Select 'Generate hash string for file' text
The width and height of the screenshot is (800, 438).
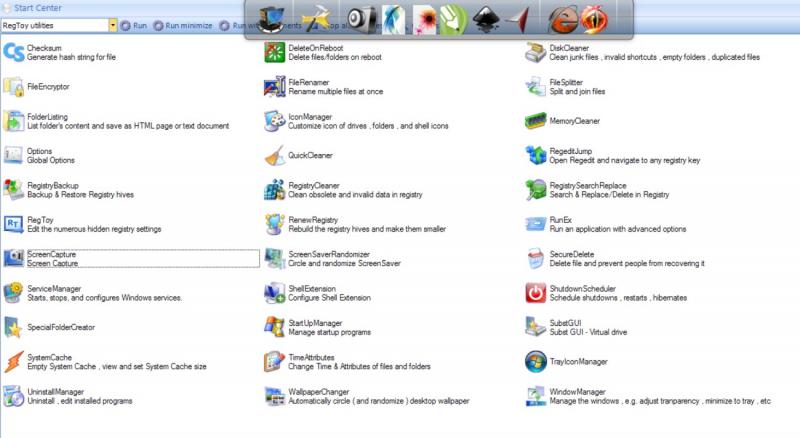(x=71, y=57)
